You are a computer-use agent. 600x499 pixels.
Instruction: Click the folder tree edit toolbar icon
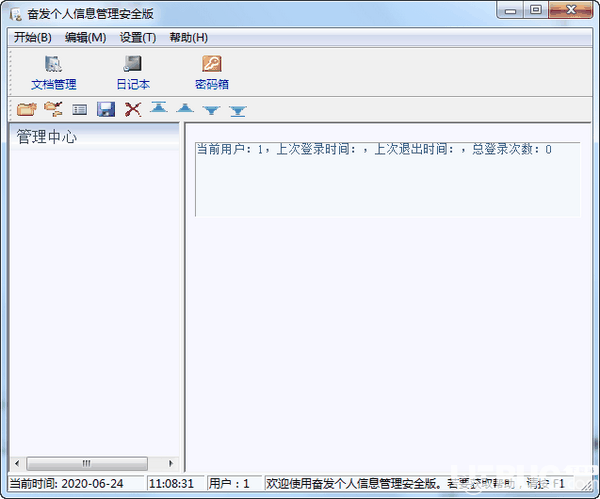pyautogui.click(x=53, y=109)
